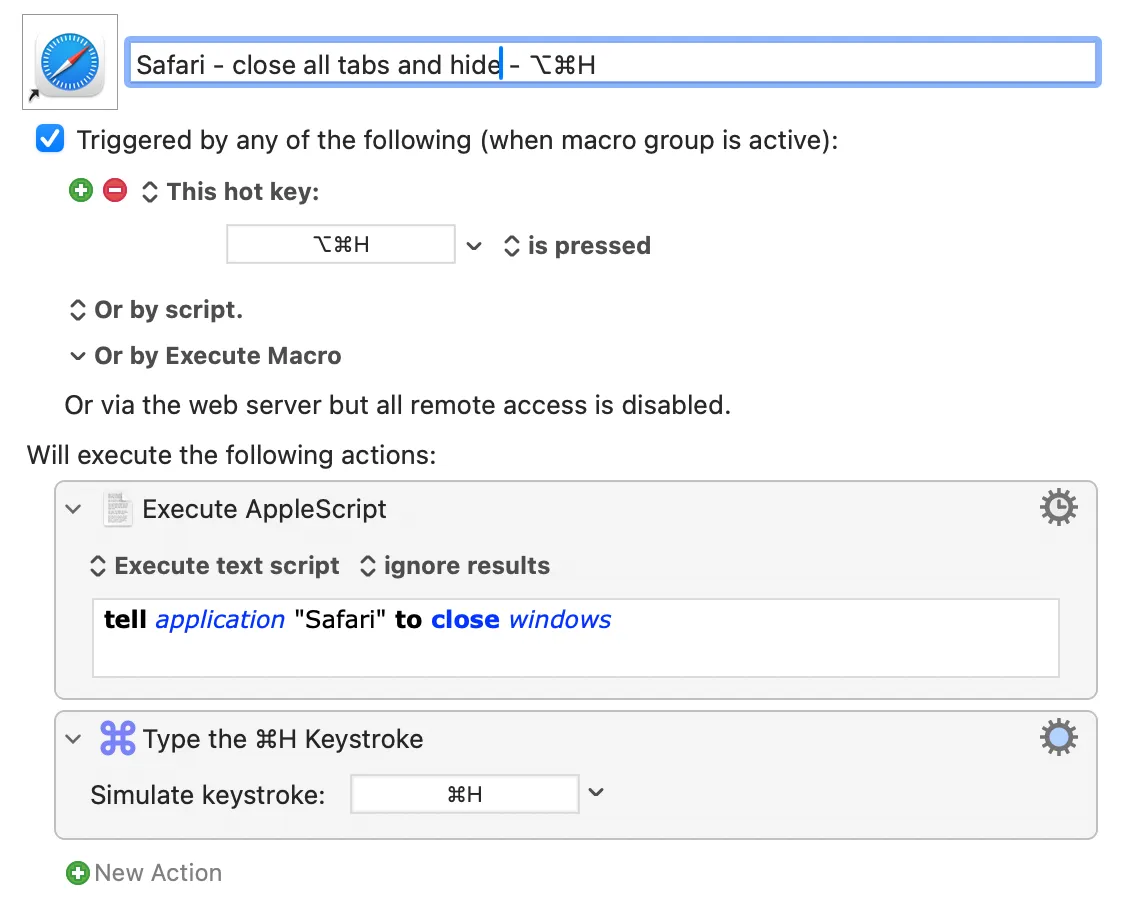Click the 'Will execute the following actions' label

[232, 455]
